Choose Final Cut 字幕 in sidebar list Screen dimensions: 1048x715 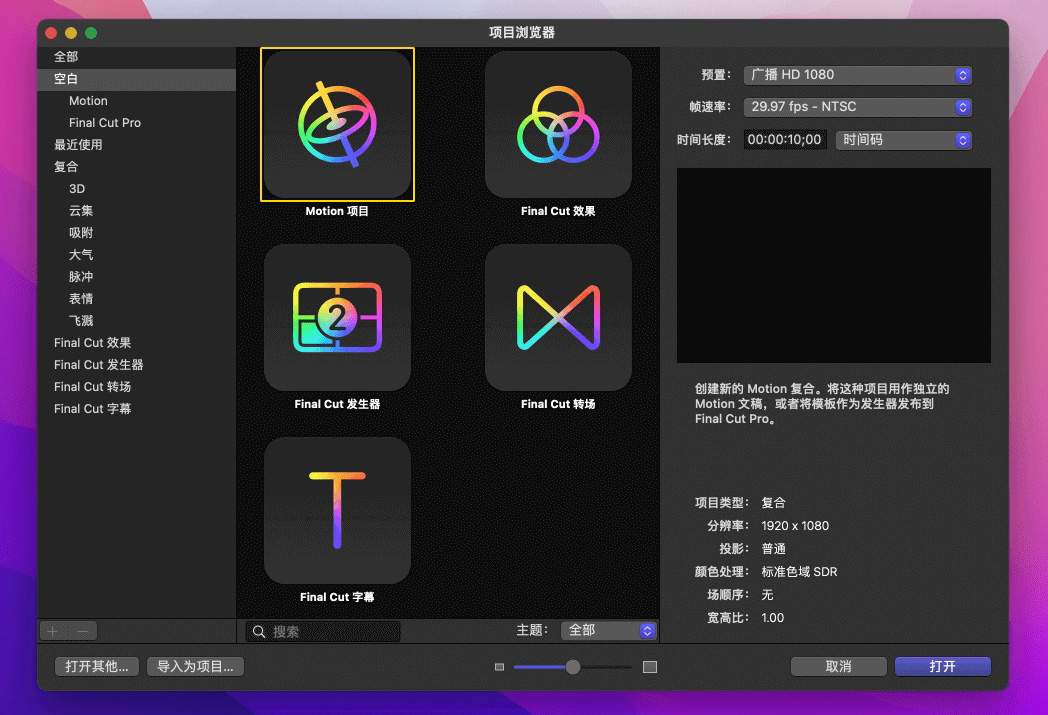pyautogui.click(x=92, y=409)
